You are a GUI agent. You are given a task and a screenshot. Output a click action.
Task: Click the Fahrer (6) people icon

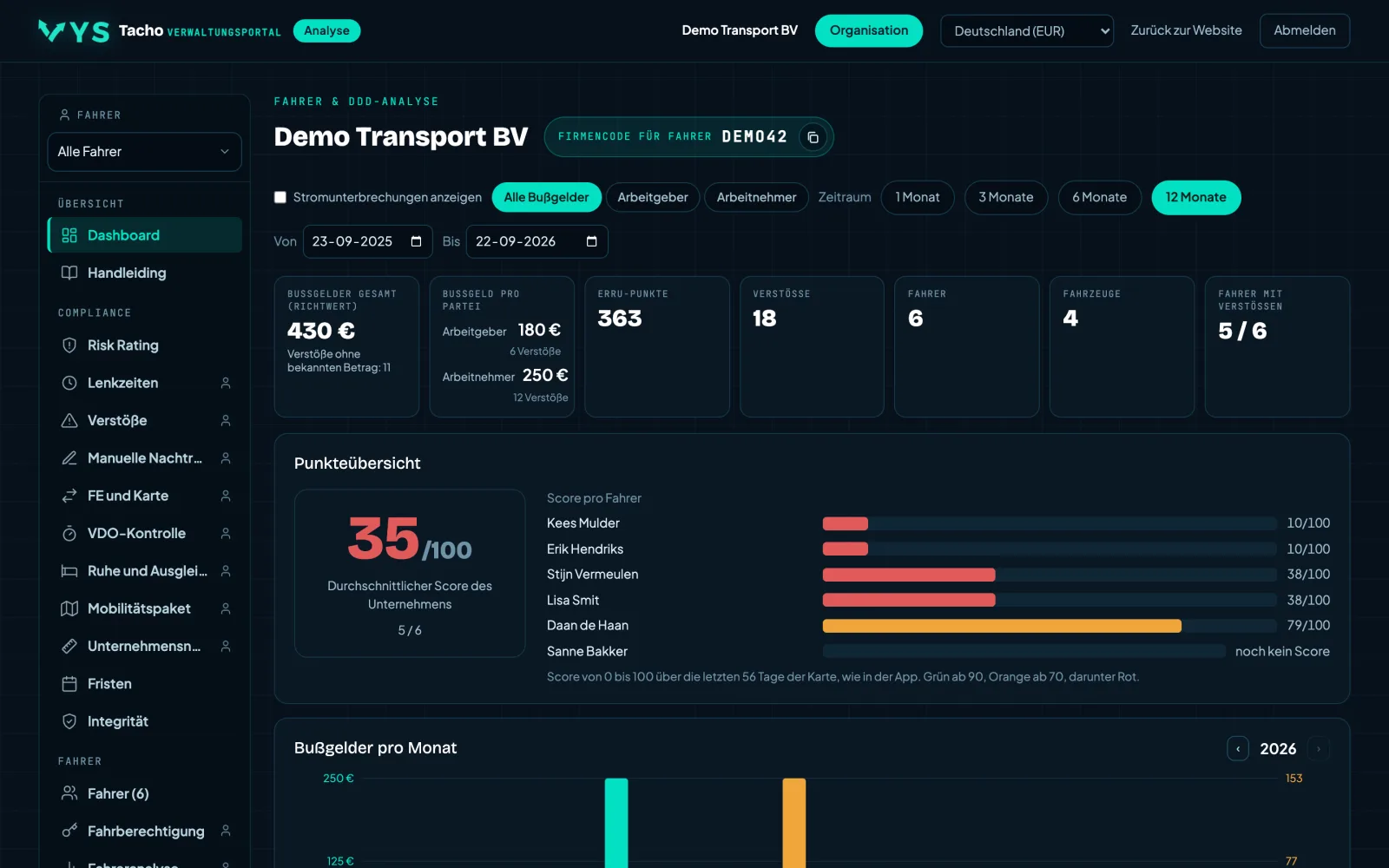click(69, 793)
